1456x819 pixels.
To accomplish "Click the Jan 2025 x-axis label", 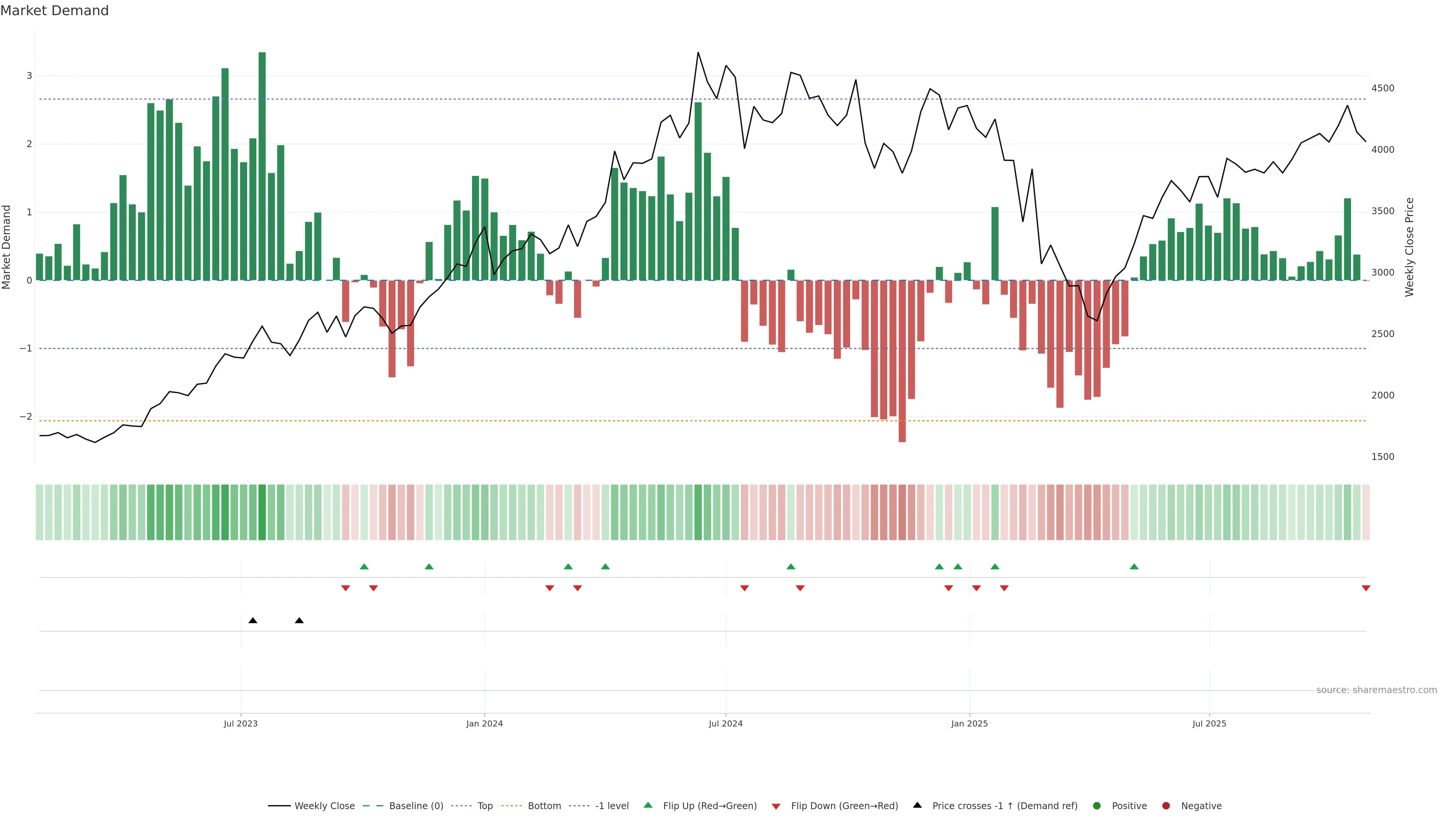I will [969, 723].
